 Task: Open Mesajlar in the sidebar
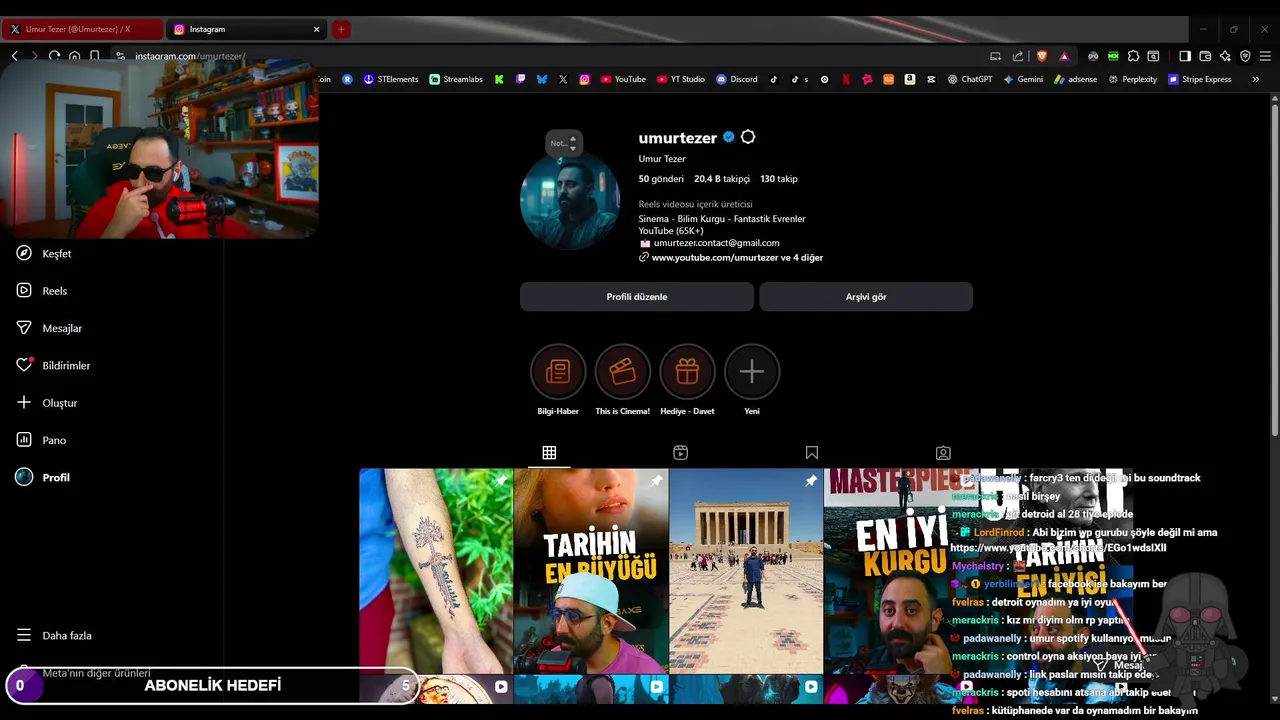(49, 328)
